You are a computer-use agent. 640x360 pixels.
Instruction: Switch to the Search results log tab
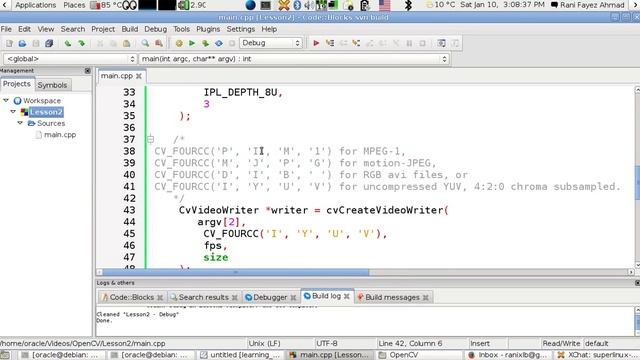[x=203, y=298]
